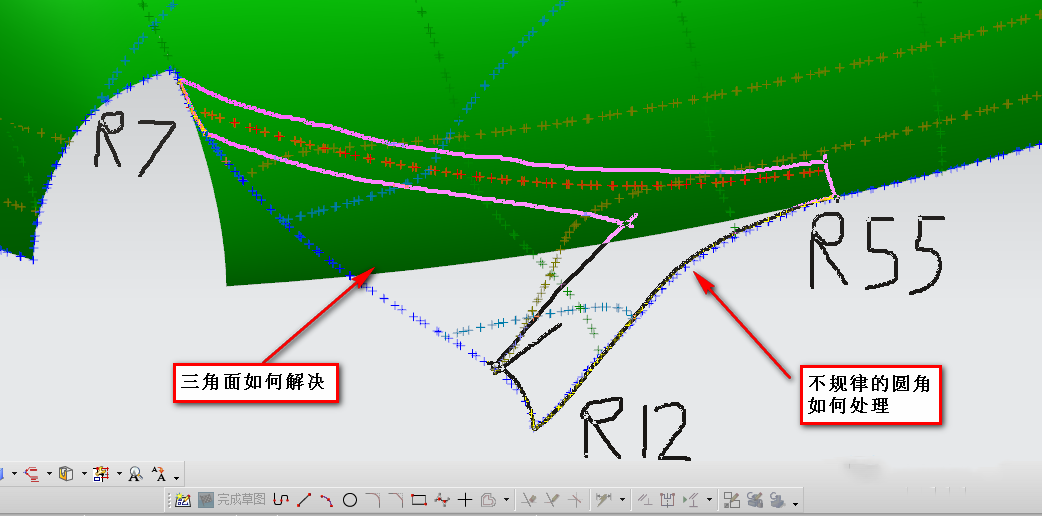Select the Point (plus) sketch tool
Screen dimensions: 1042x516
[465, 499]
